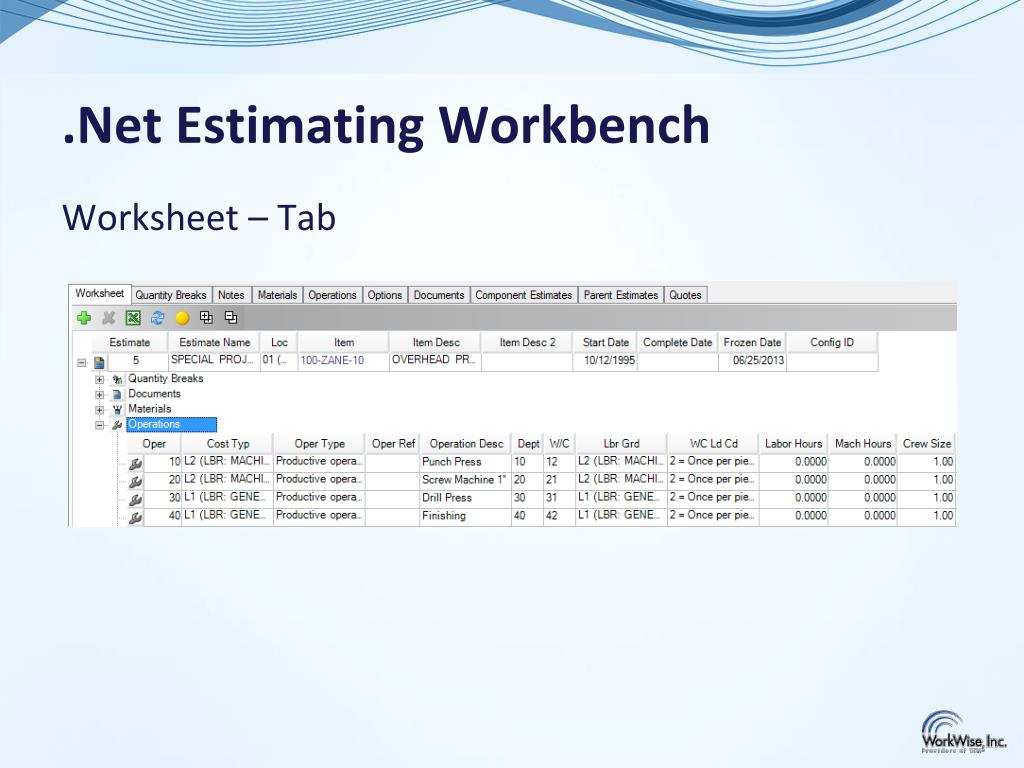
Task: Click the wrench icon for operation 40
Action: click(135, 518)
